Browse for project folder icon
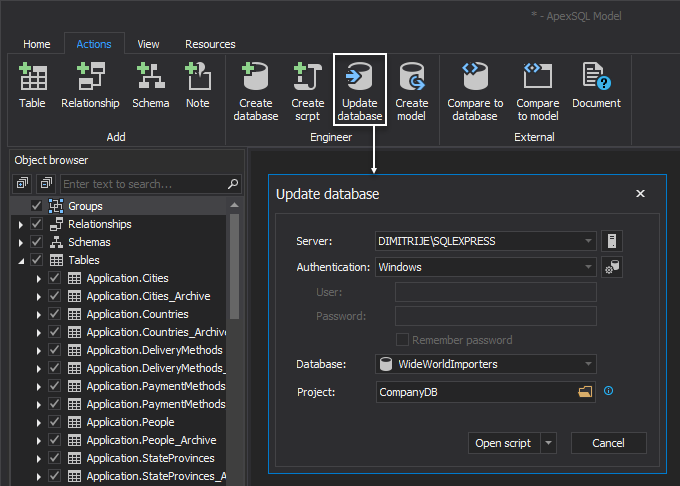The image size is (680, 486). click(x=585, y=392)
